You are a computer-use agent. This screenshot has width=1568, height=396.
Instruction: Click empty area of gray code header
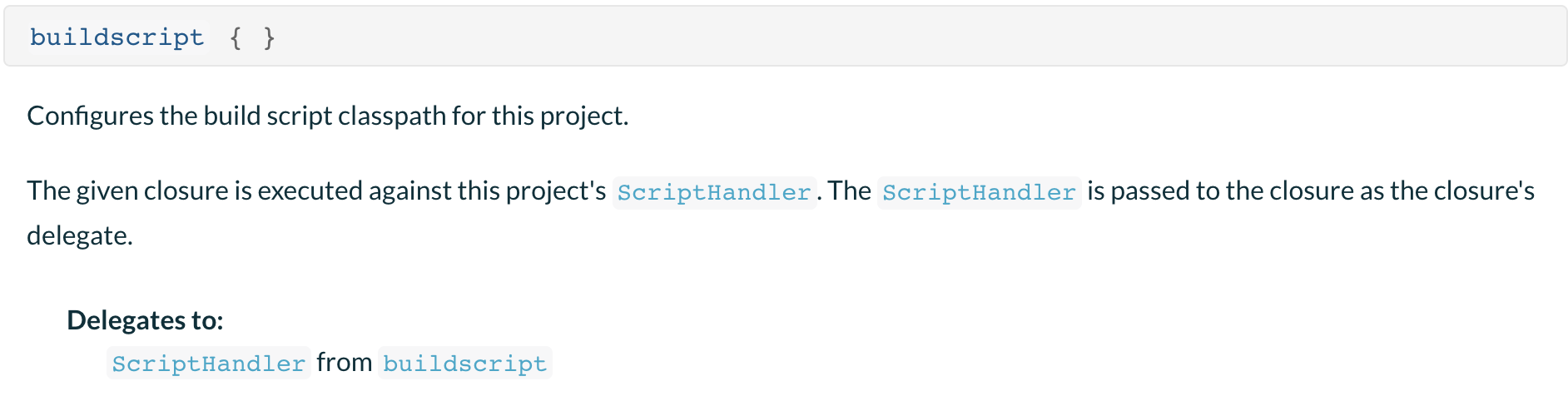click(x=915, y=37)
